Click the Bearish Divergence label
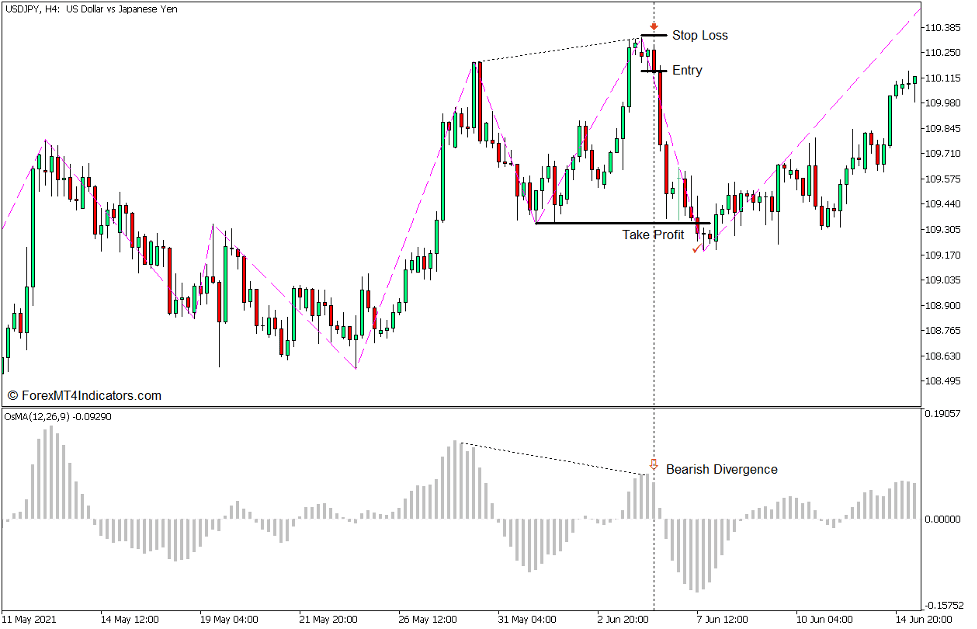 tap(722, 468)
